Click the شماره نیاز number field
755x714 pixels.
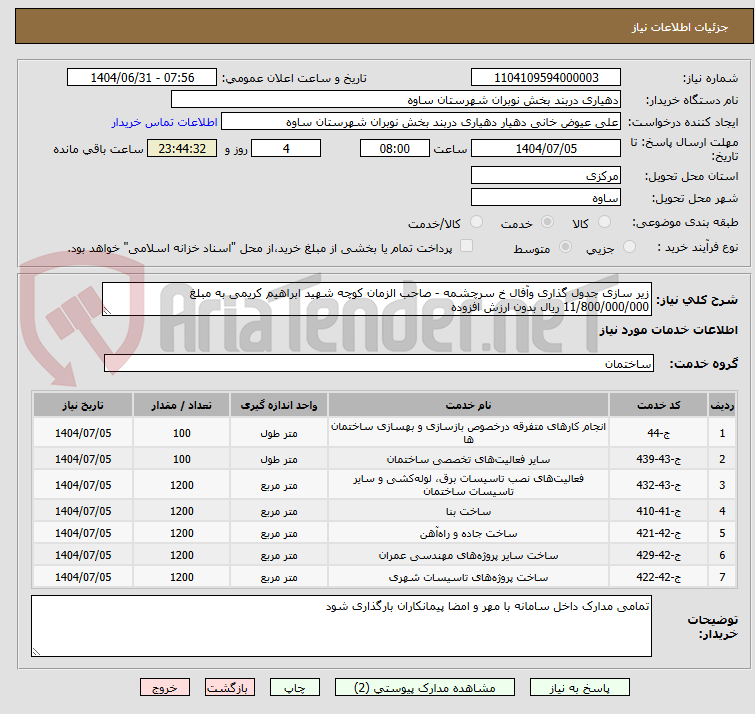tap(546, 78)
